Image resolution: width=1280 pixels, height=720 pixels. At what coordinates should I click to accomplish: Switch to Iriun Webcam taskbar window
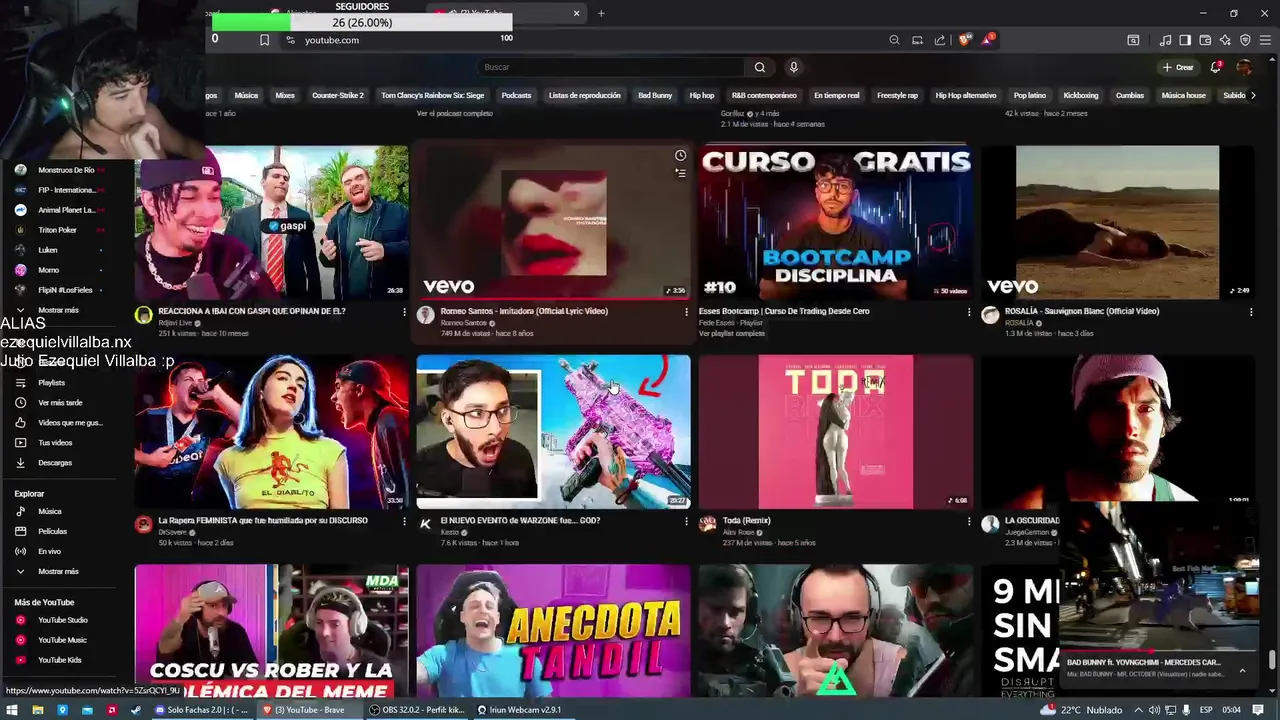520,710
